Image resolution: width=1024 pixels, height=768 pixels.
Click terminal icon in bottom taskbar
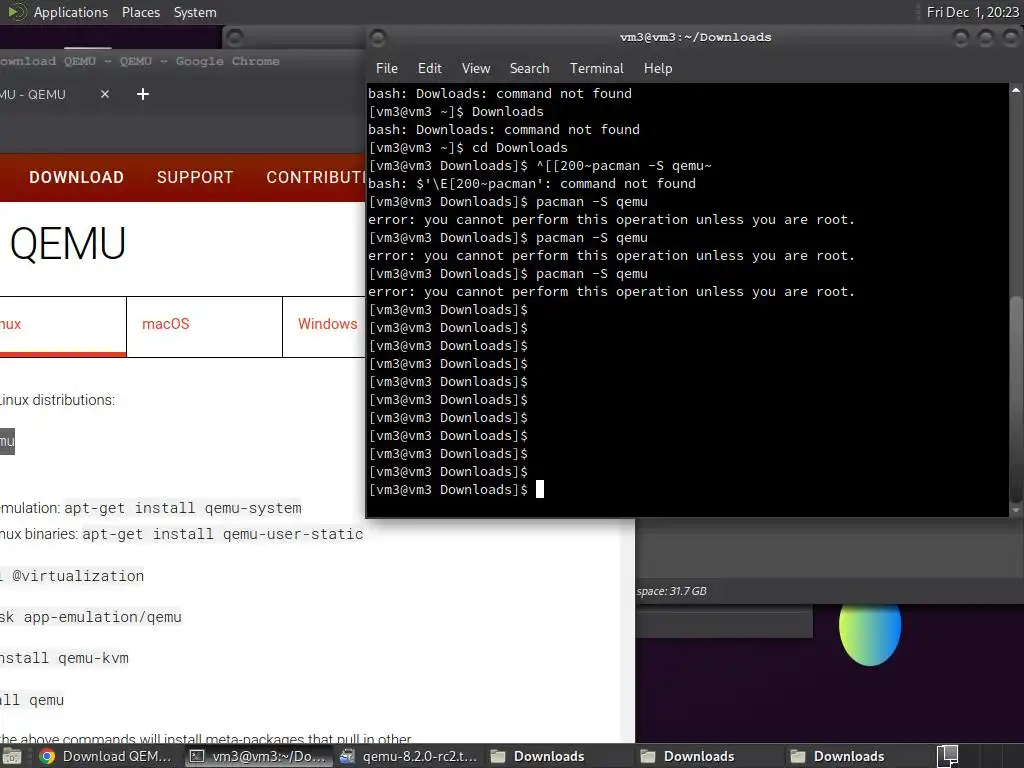tap(197, 756)
